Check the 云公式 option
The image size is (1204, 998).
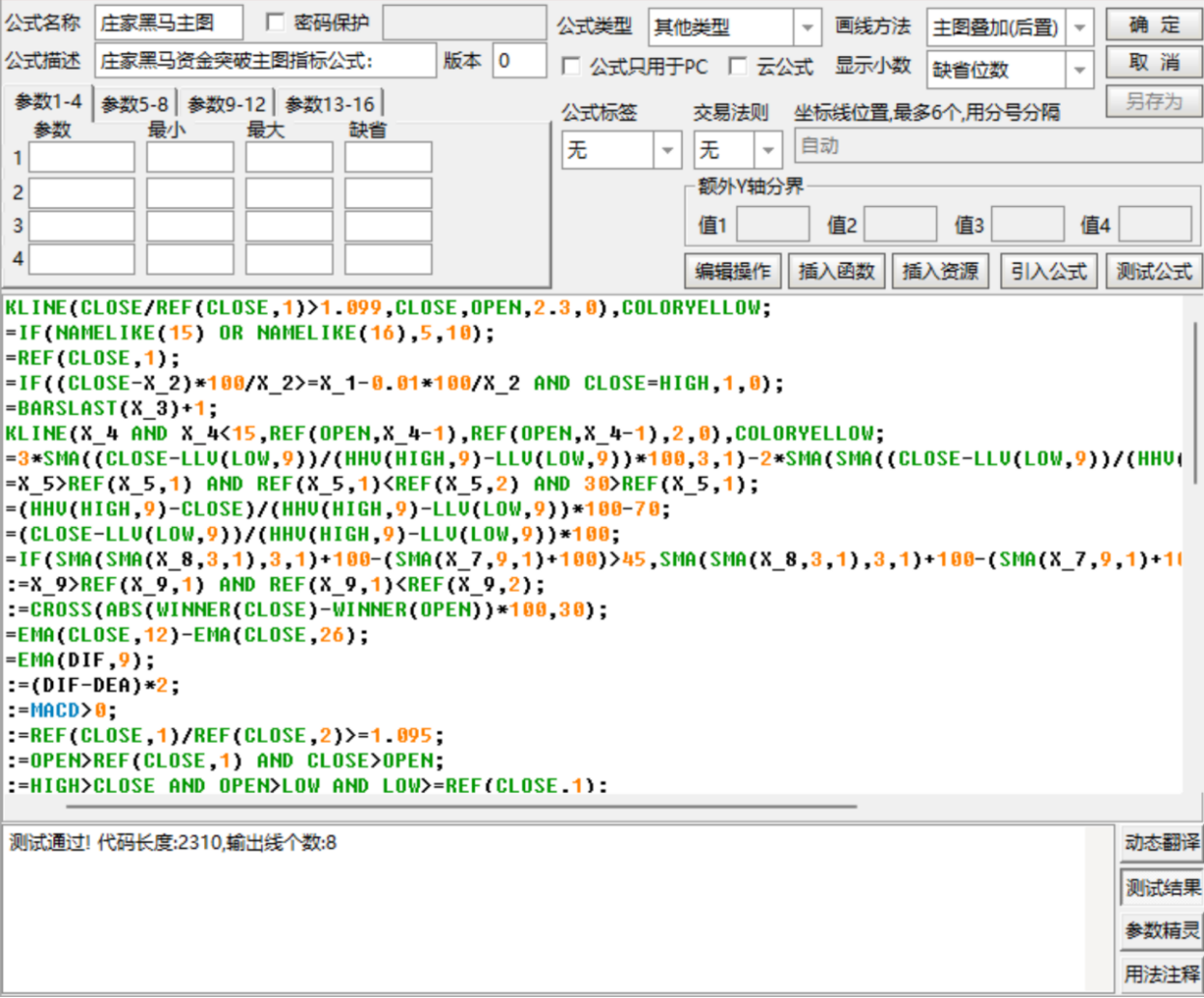(x=738, y=66)
